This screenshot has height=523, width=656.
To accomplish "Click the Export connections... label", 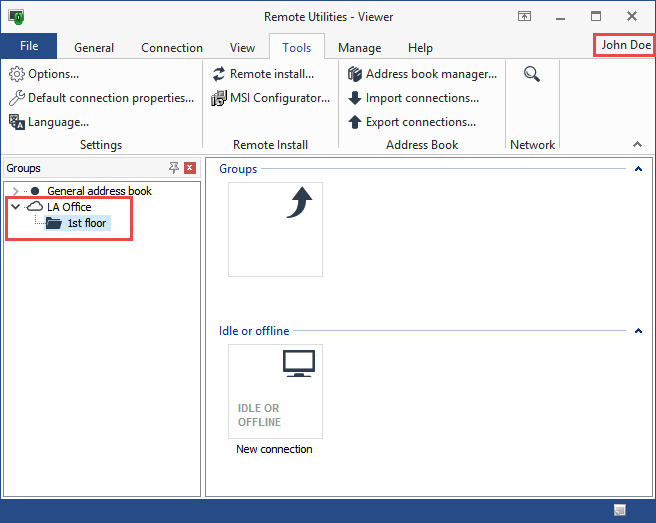I will click(x=421, y=122).
